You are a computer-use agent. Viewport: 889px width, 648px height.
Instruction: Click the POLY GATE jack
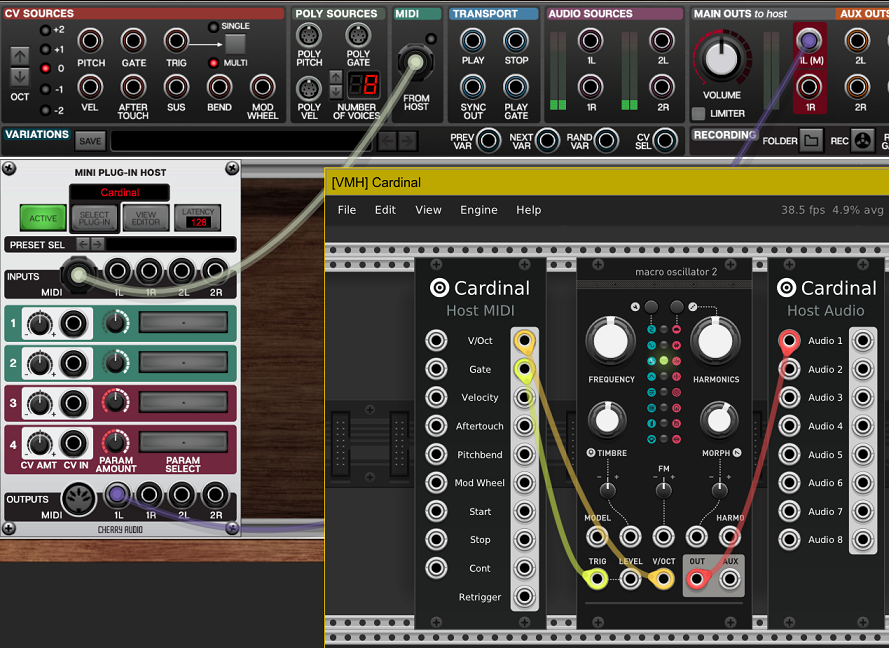coord(358,36)
